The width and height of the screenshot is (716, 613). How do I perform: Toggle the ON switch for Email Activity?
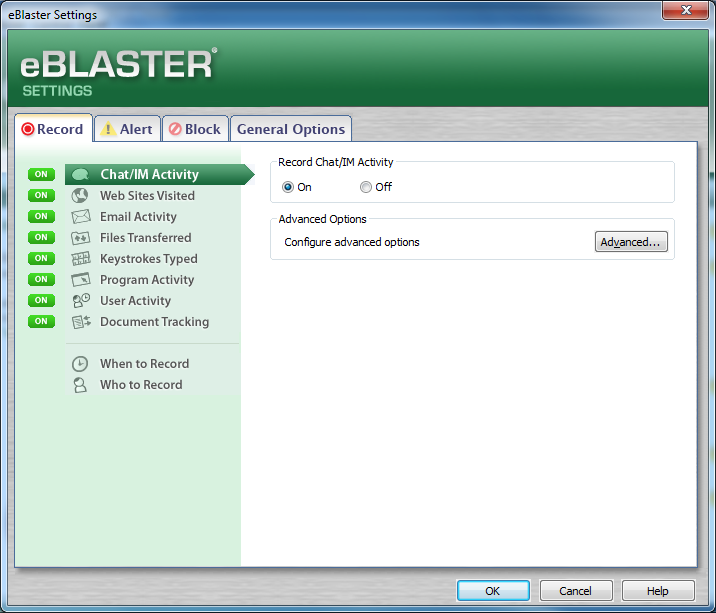(41, 217)
